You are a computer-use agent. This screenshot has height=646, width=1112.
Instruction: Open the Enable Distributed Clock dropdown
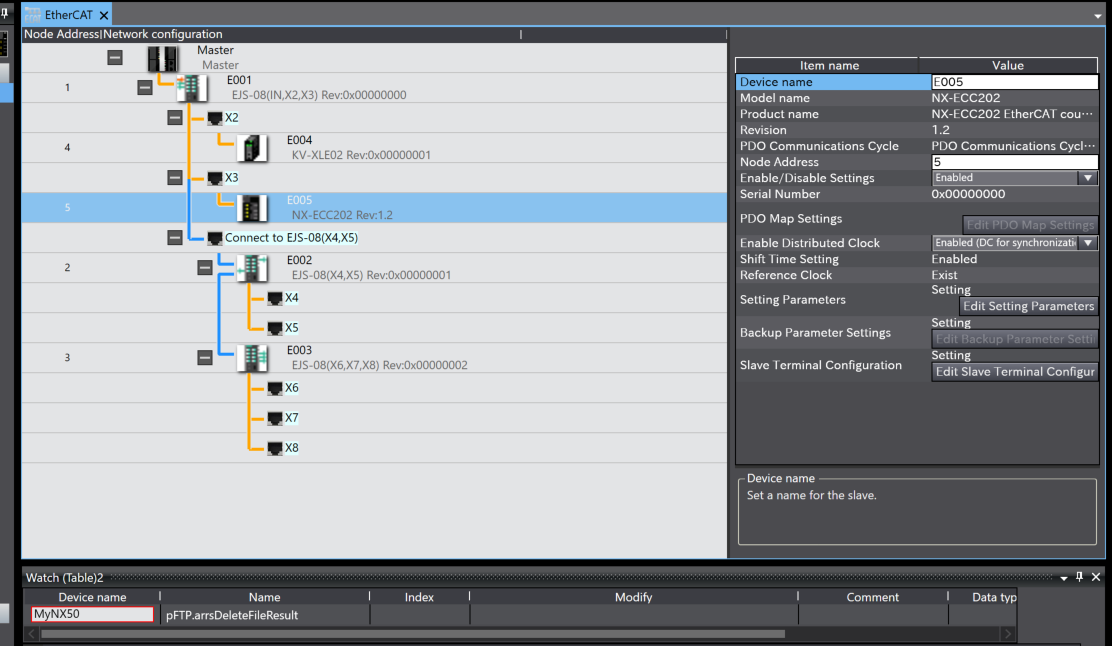[1087, 243]
